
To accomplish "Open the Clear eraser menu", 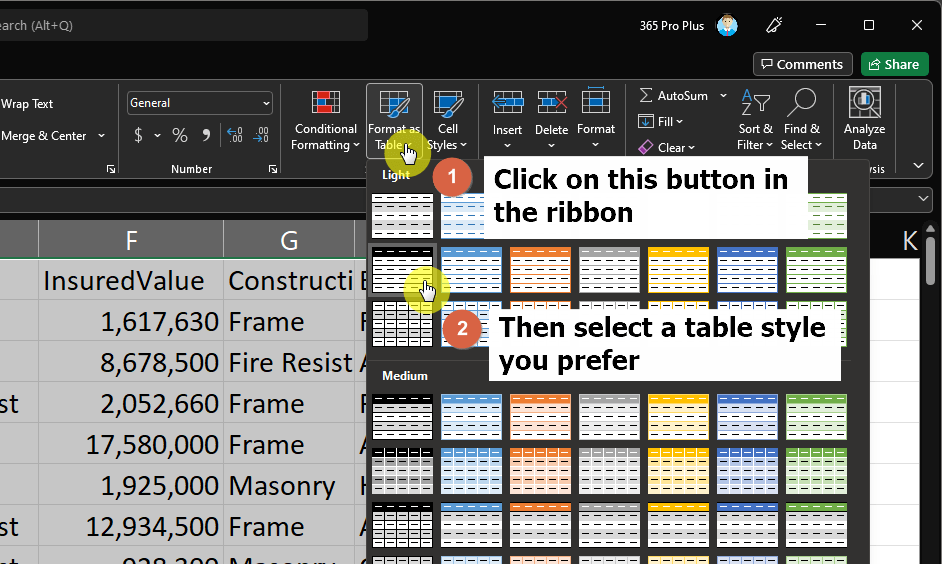I will [x=666, y=147].
